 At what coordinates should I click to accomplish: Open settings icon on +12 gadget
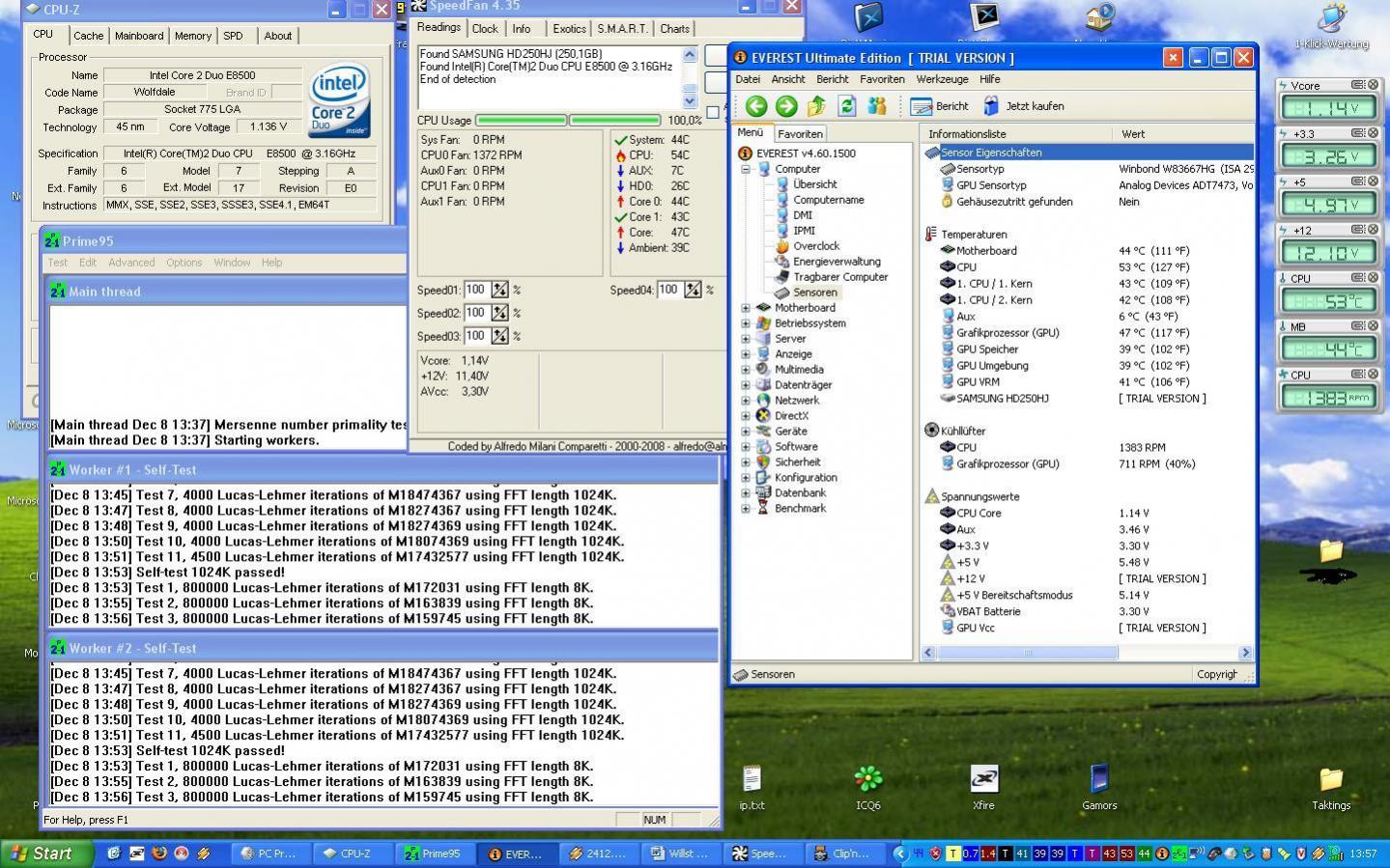tap(1357, 230)
